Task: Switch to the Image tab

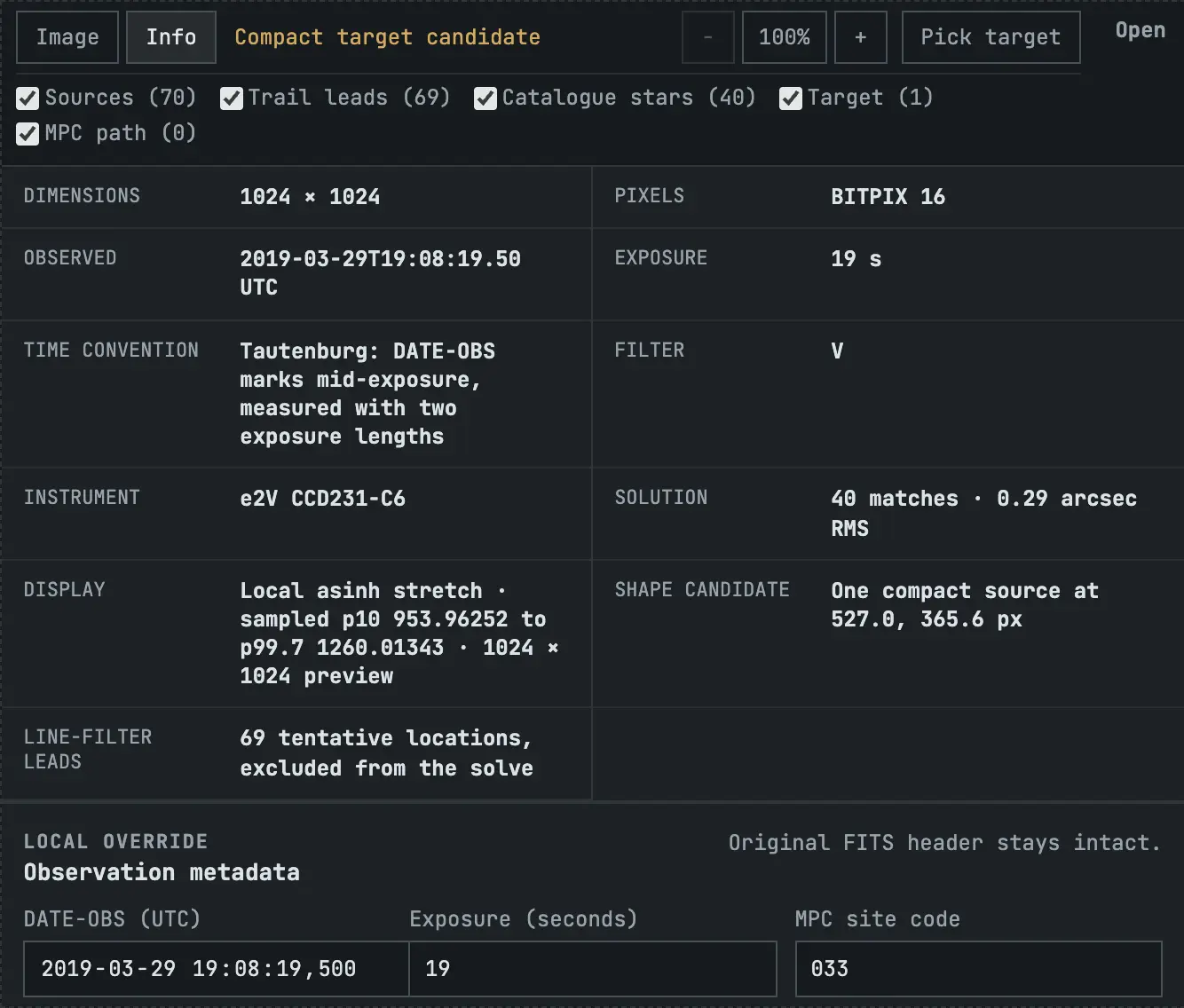Action: click(67, 37)
